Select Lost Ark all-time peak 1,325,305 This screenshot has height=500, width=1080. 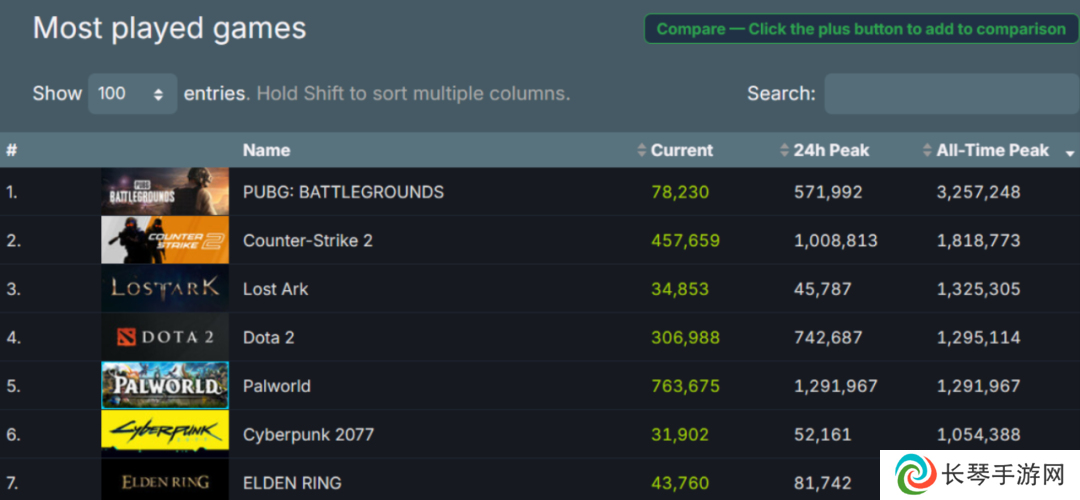978,289
